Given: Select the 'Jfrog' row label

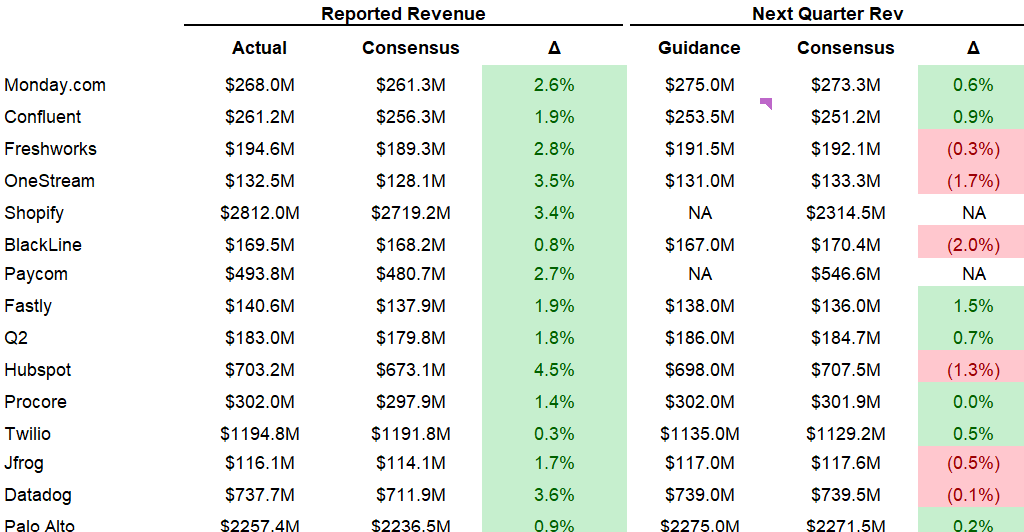Looking at the screenshot, I should point(24,463).
